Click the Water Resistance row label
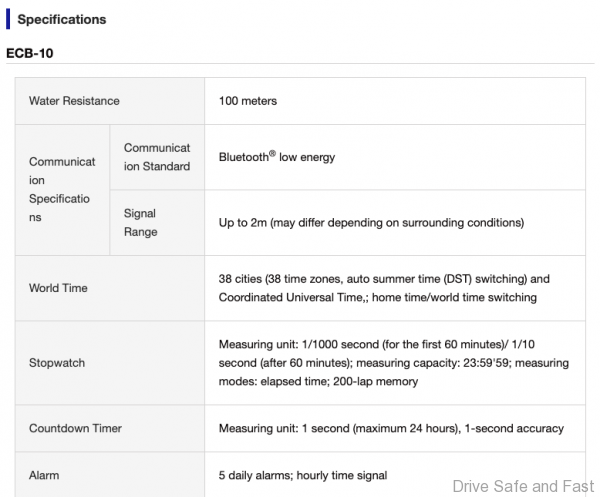 pyautogui.click(x=74, y=101)
